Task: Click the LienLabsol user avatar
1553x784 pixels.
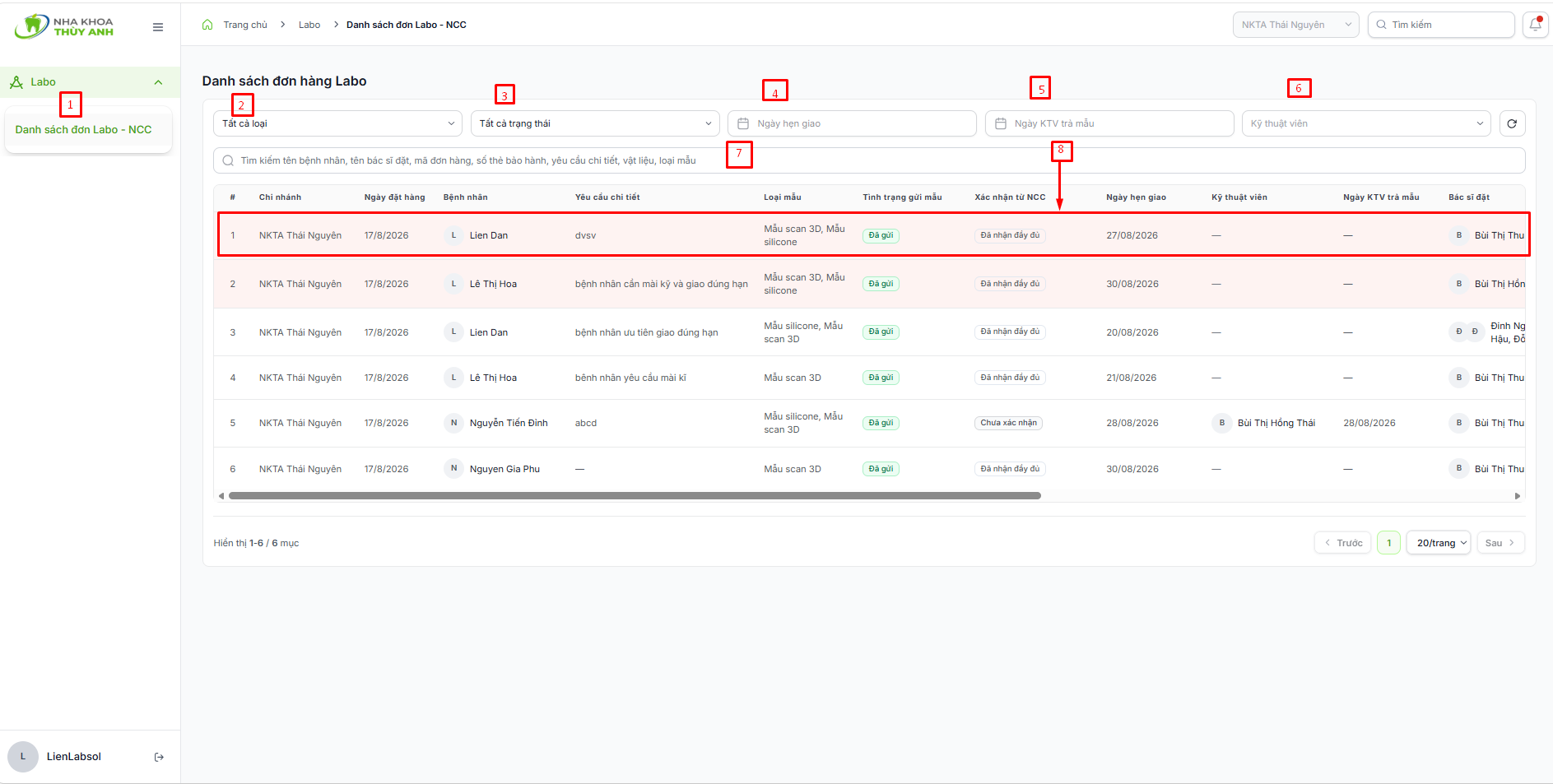Action: pyautogui.click(x=23, y=757)
